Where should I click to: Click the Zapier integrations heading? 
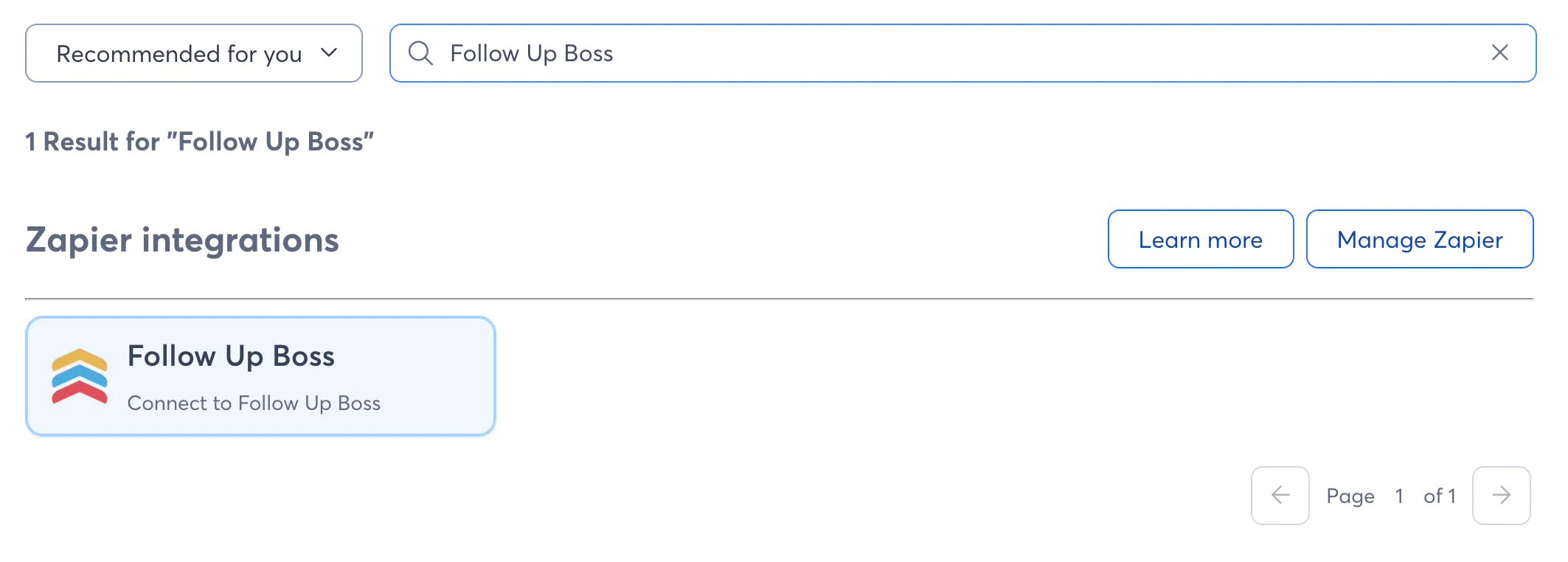tap(182, 240)
